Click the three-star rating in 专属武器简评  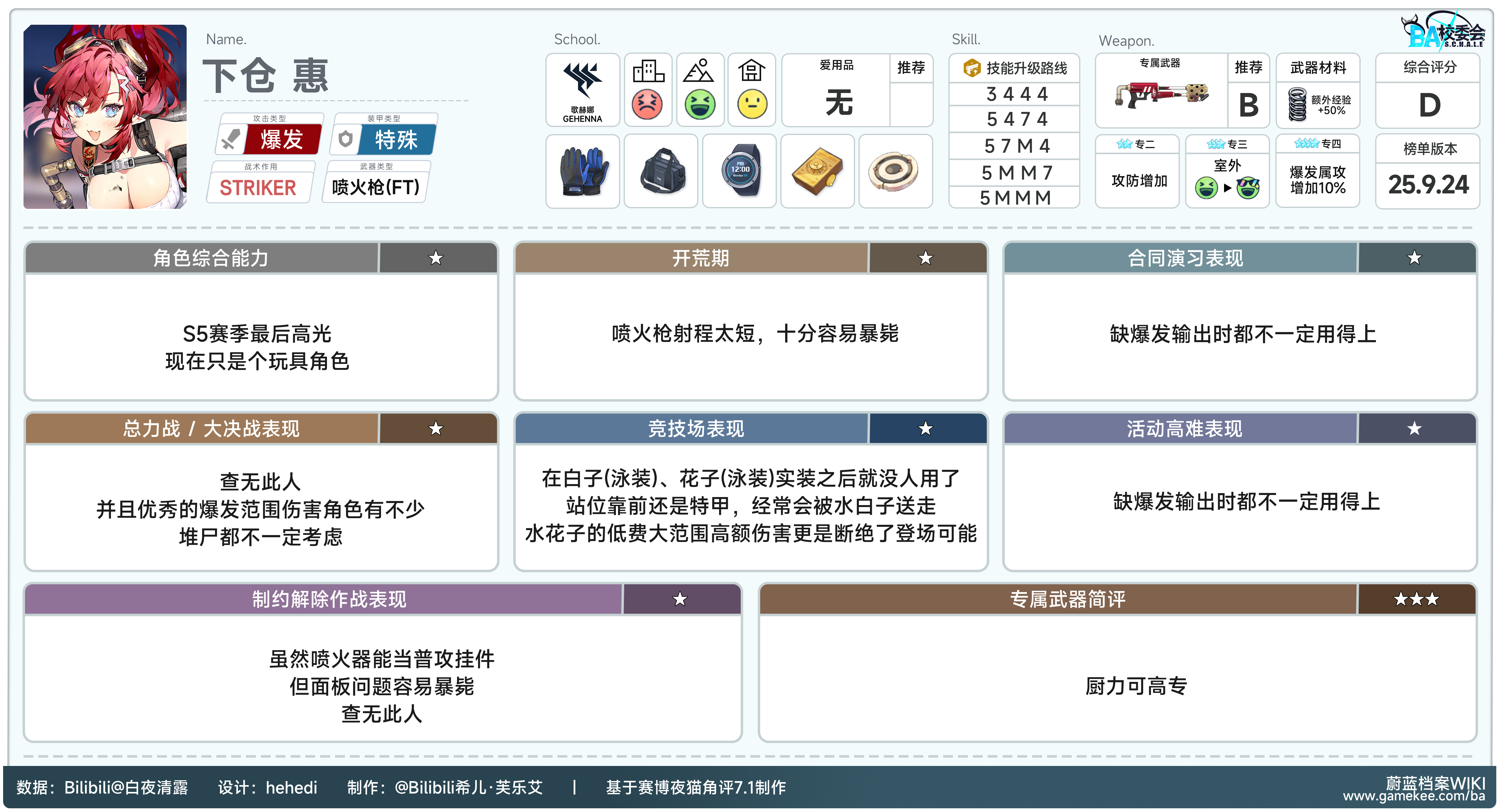[1416, 599]
